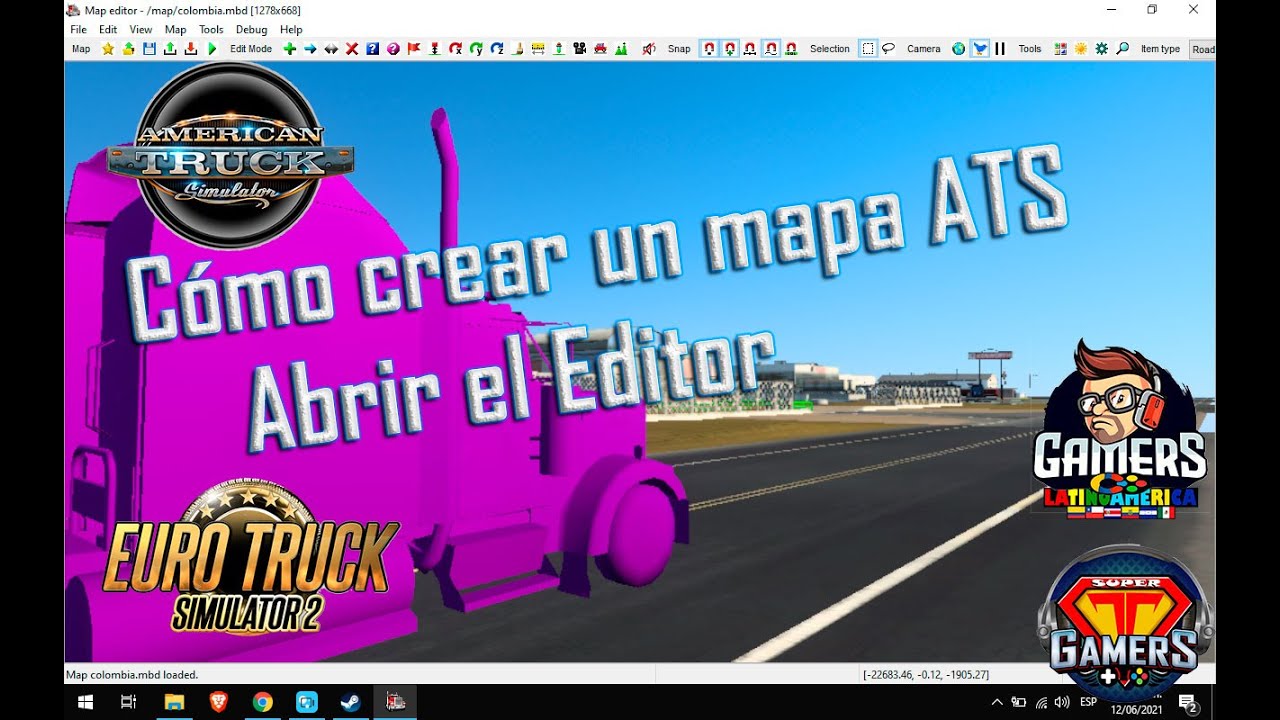The width and height of the screenshot is (1280, 720).
Task: Toggle the third snap magnet option
Action: tap(750, 48)
